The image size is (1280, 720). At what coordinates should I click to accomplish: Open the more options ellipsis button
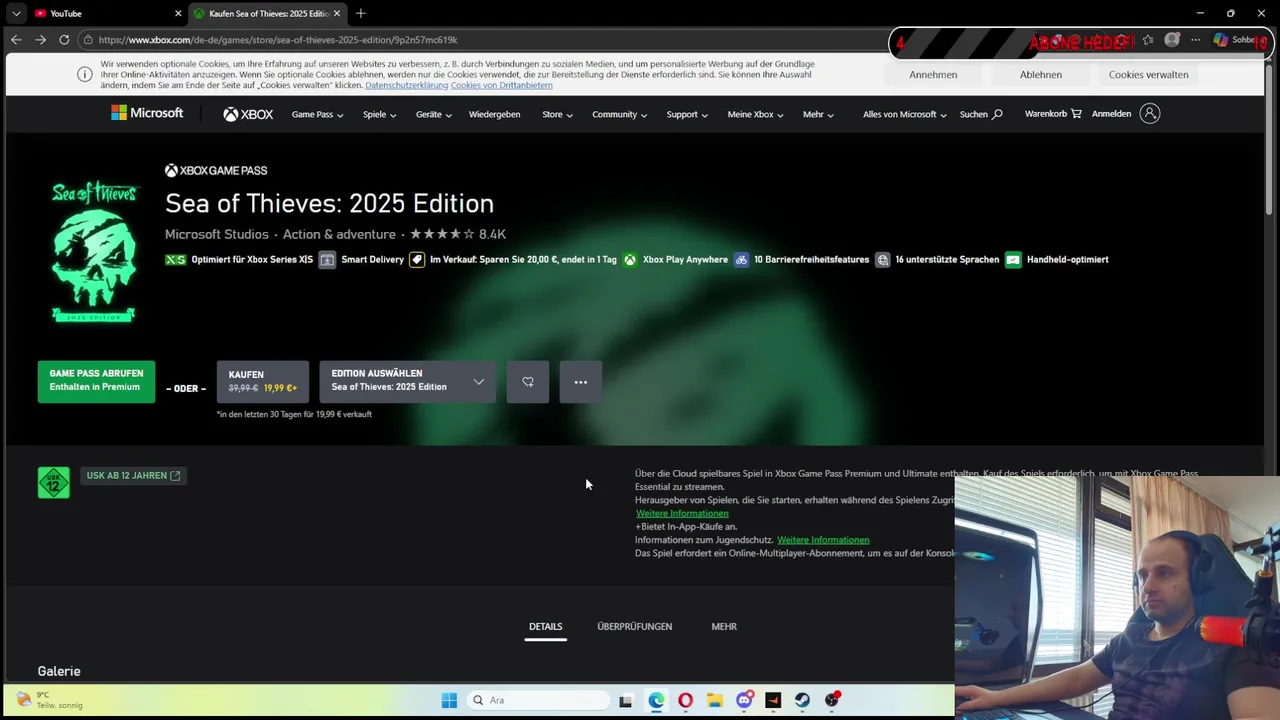coord(581,382)
